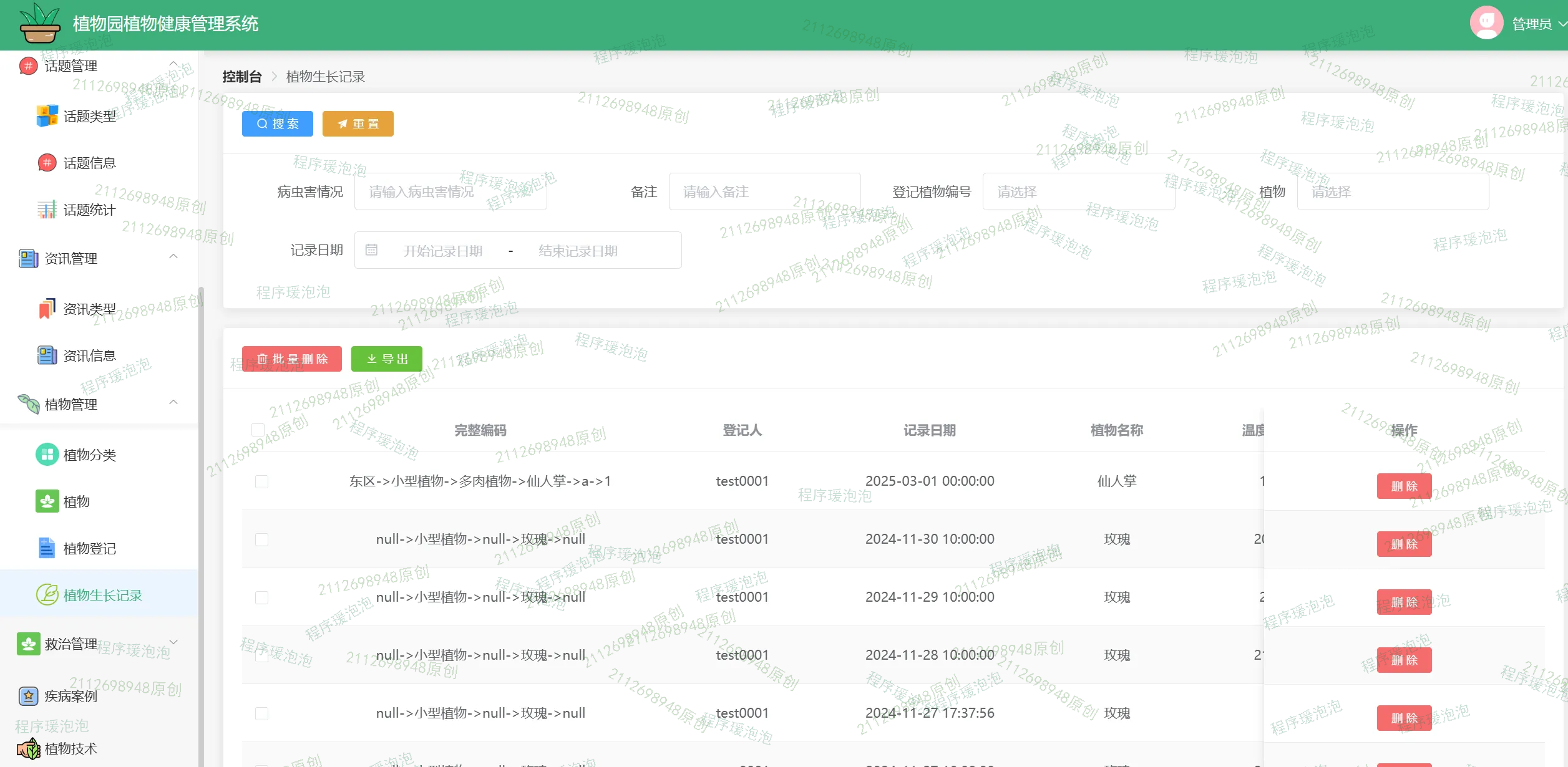Toggle the select-all checkbox in table header
The height and width of the screenshot is (767, 1568).
(x=258, y=430)
